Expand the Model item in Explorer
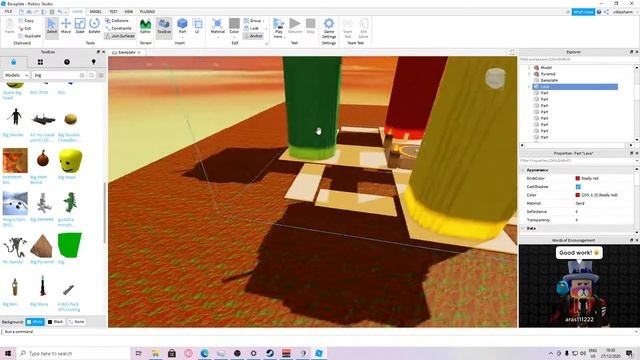 (x=529, y=68)
